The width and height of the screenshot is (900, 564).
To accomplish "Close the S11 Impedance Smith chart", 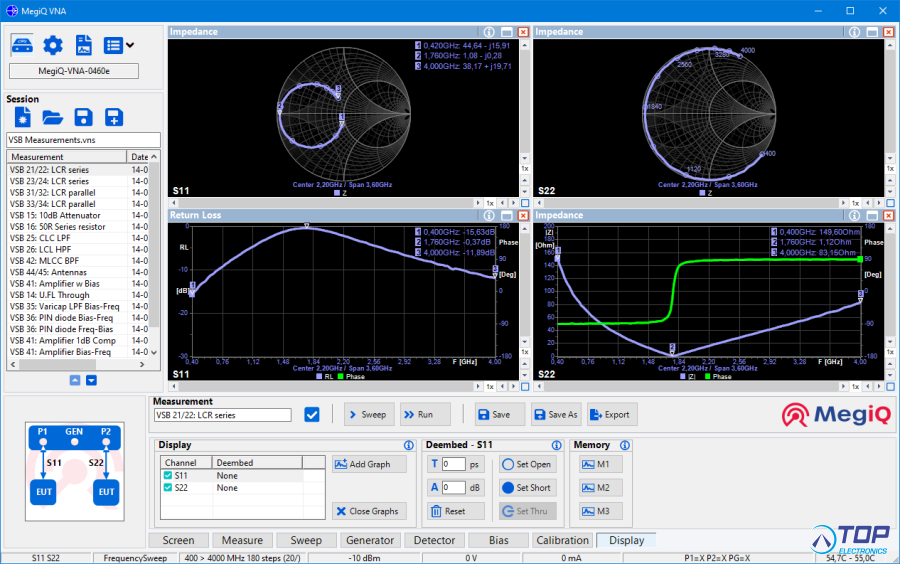I will pyautogui.click(x=523, y=32).
